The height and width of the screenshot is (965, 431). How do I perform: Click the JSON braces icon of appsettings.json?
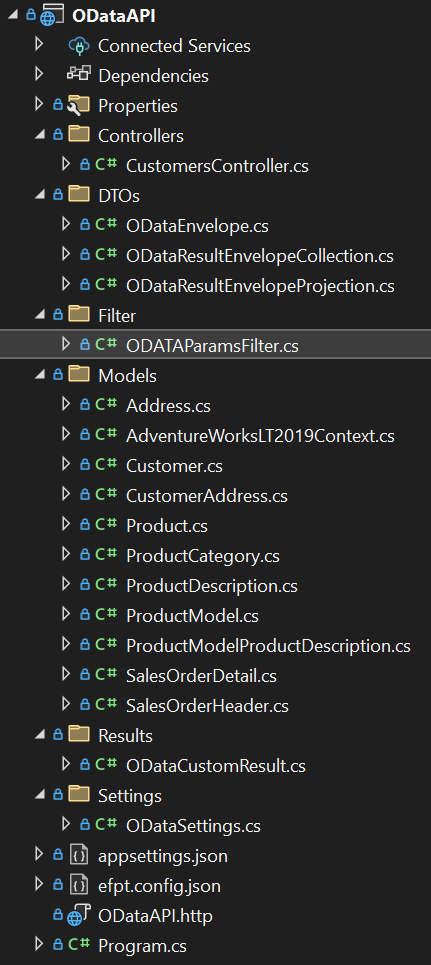pos(79,855)
